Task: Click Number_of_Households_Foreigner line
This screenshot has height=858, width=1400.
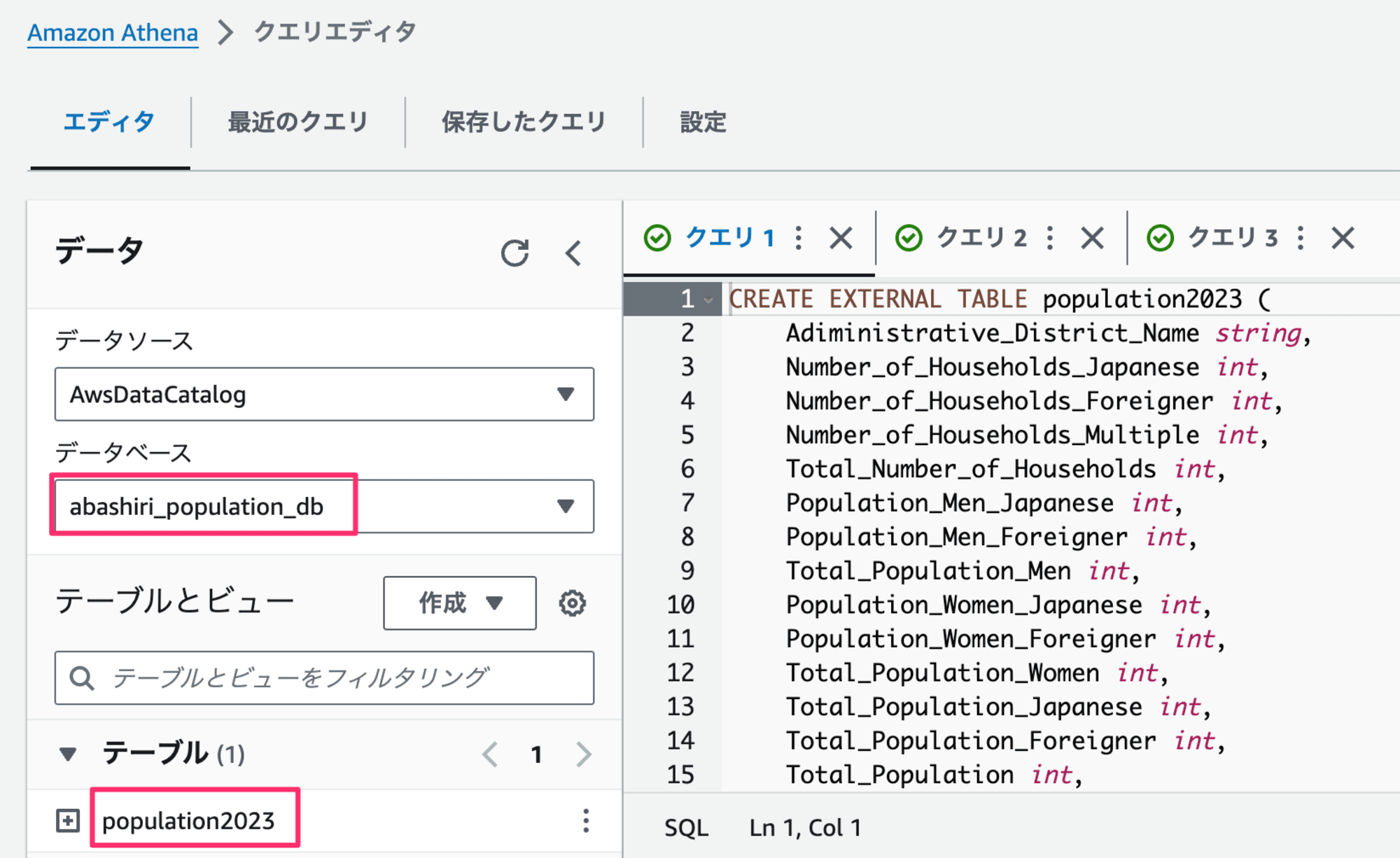Action: coord(1034,401)
